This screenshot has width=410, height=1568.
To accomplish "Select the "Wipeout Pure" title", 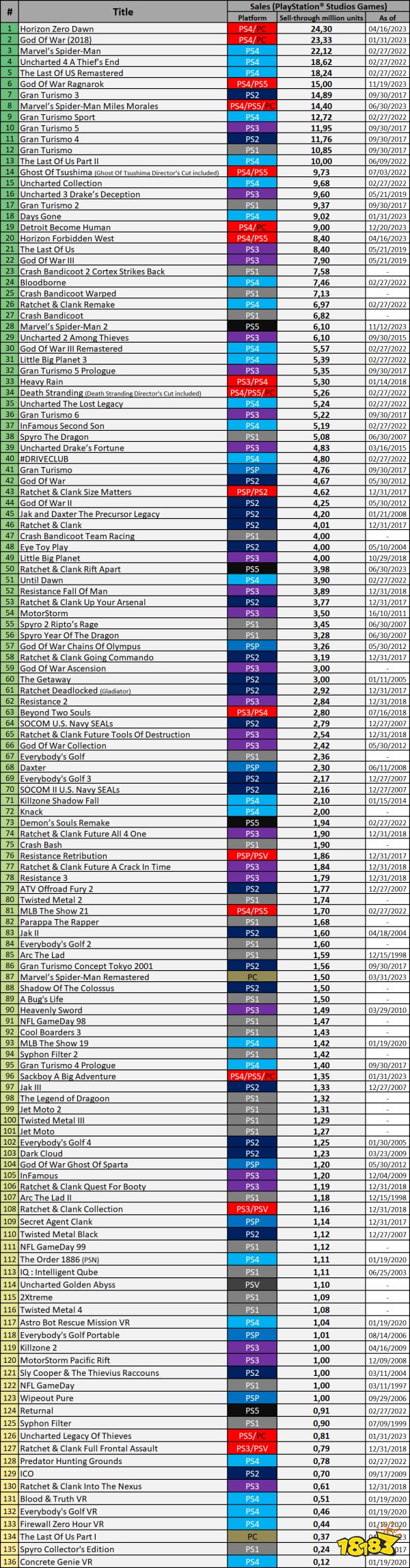I will (46, 1398).
